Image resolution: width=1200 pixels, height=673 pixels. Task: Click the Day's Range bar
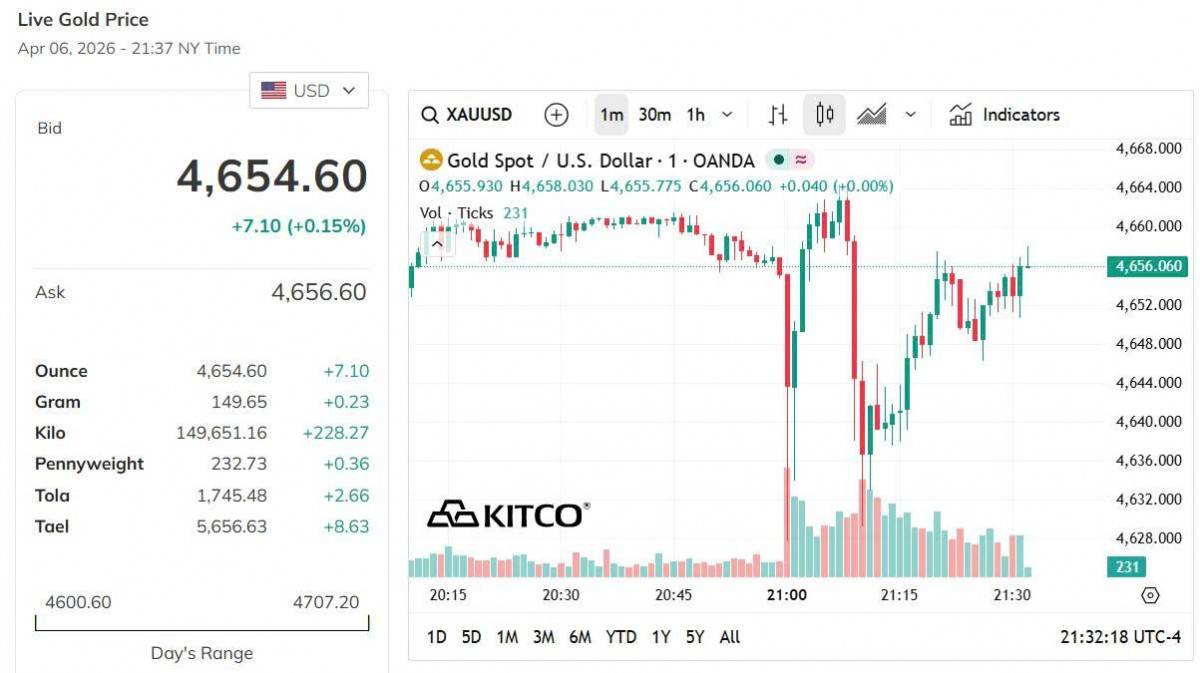point(202,624)
